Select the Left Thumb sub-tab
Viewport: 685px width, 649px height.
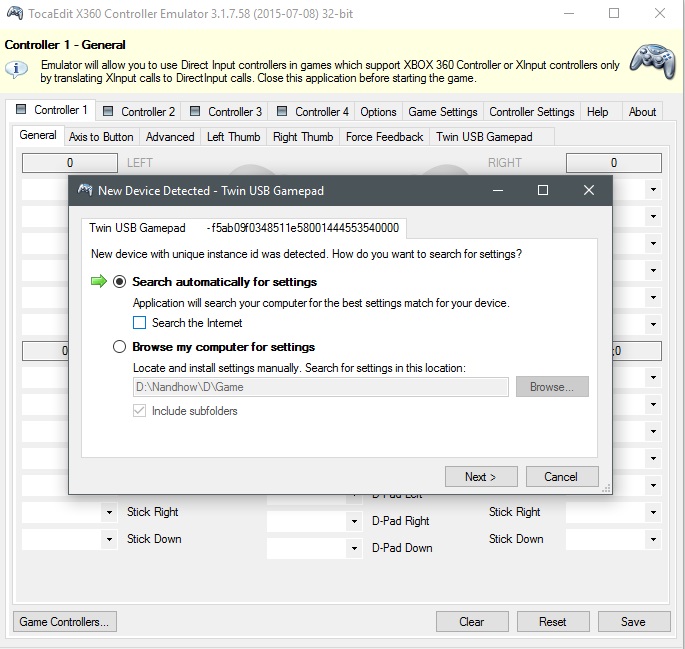(x=234, y=137)
